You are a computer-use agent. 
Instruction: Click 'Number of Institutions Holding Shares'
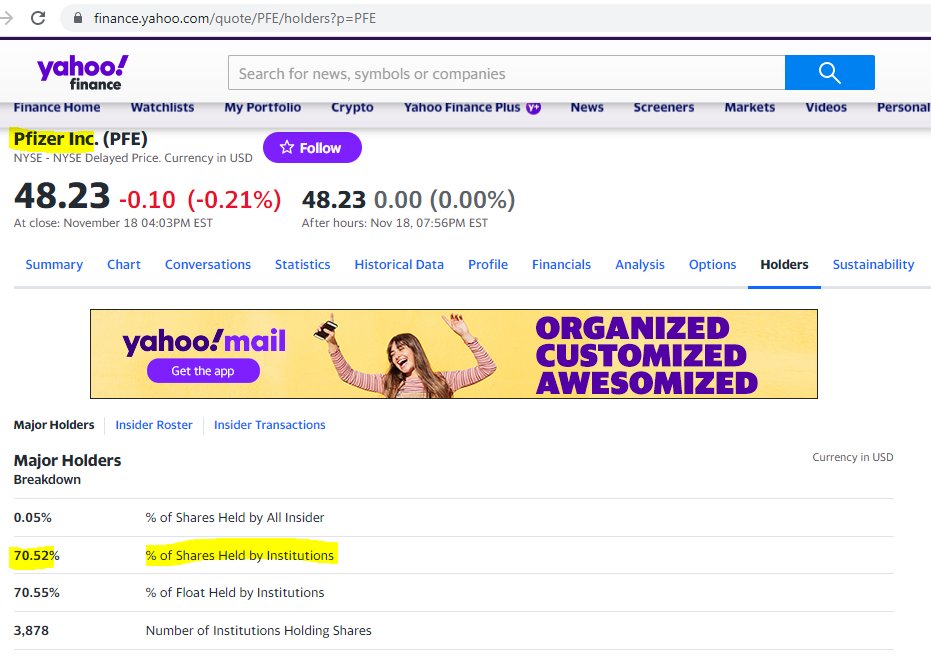(259, 630)
